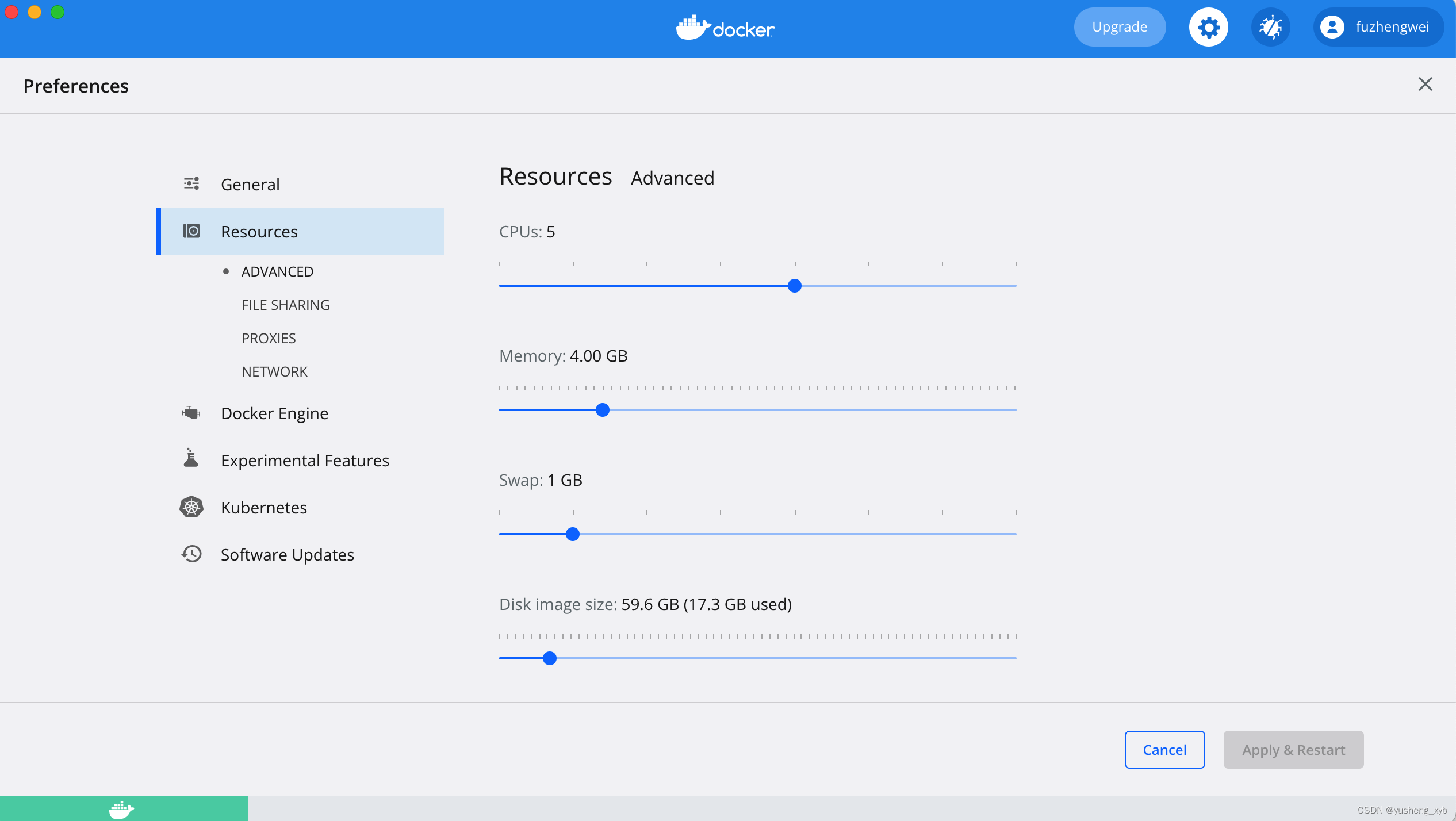Click the 'Swap: 1 GB' label

(541, 480)
